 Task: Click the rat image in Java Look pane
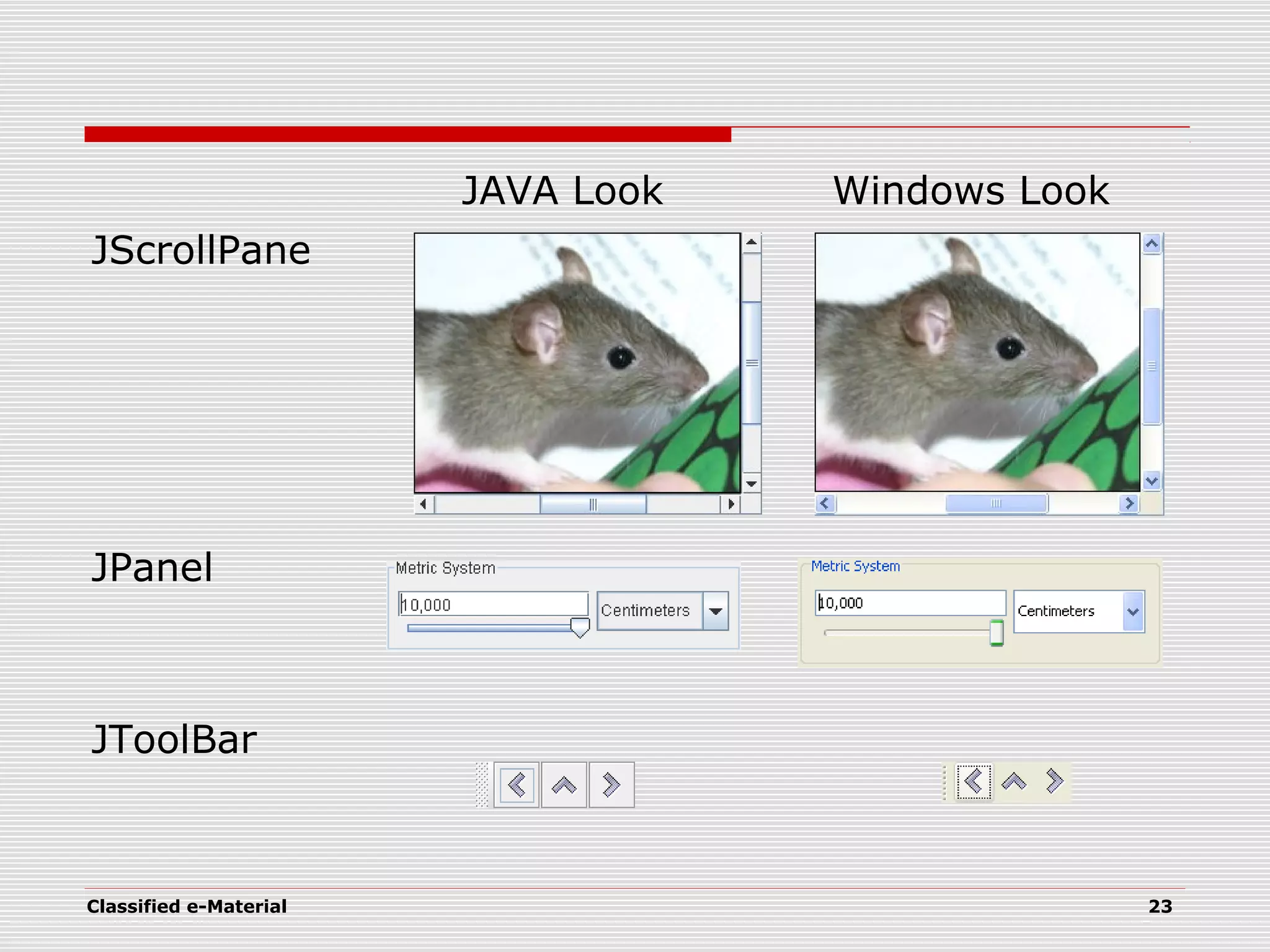577,363
